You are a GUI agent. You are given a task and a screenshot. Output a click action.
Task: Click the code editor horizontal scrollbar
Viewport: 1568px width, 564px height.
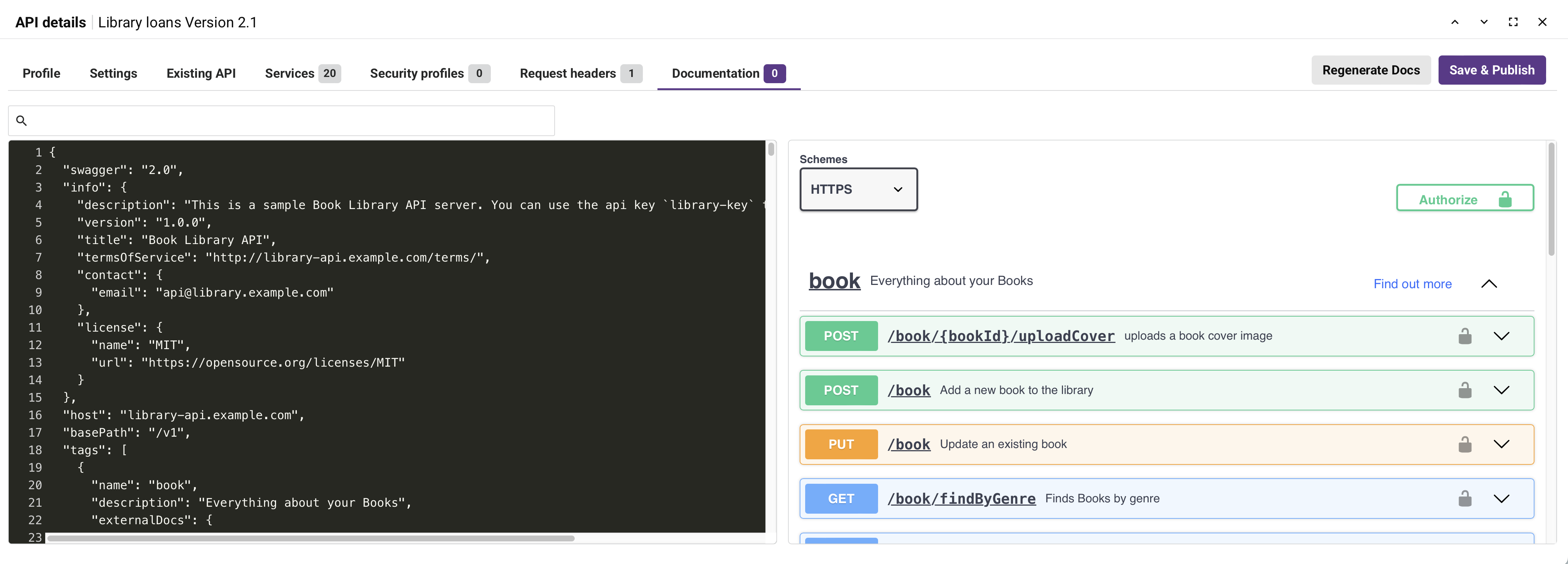(310, 538)
